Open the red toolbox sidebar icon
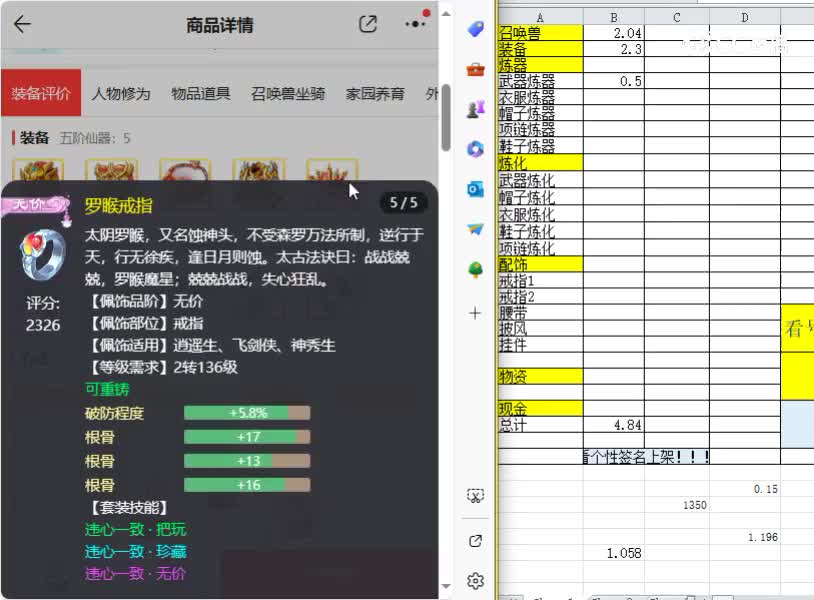The height and width of the screenshot is (600, 814). point(475,69)
